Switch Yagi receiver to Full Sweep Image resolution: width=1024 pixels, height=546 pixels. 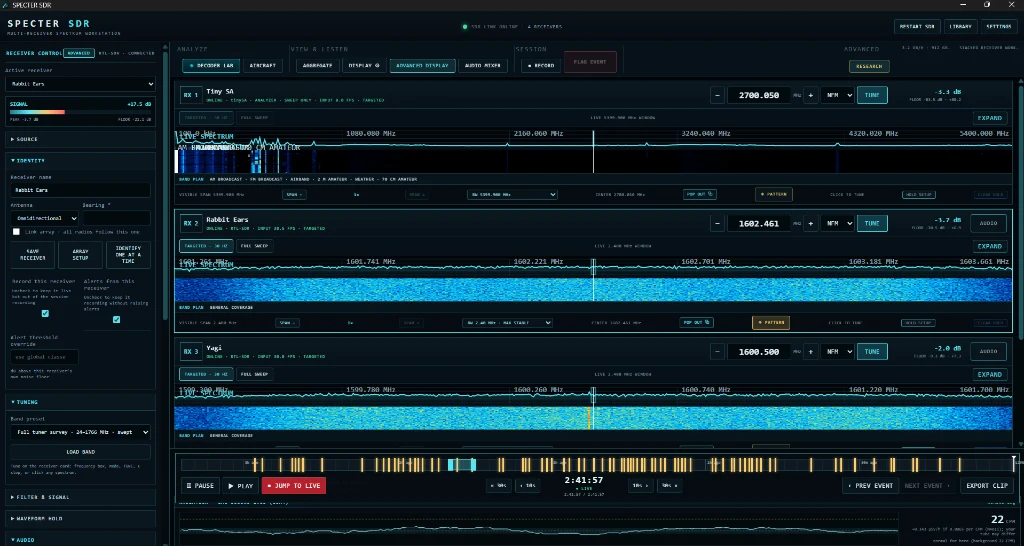coord(255,374)
